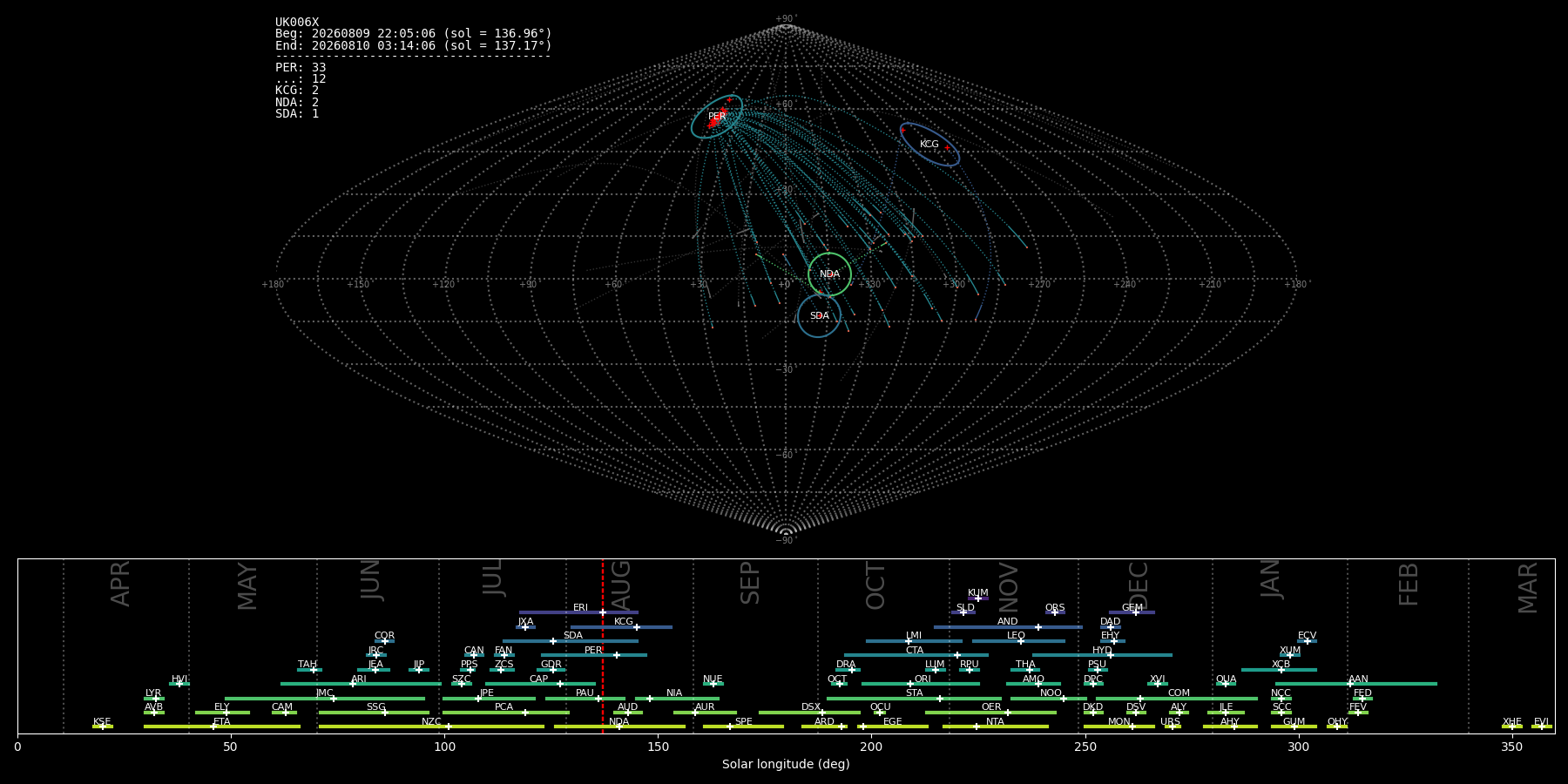This screenshot has width=1568, height=784.
Task: Click the SDA radiant circle on sky map
Action: pyautogui.click(x=819, y=316)
